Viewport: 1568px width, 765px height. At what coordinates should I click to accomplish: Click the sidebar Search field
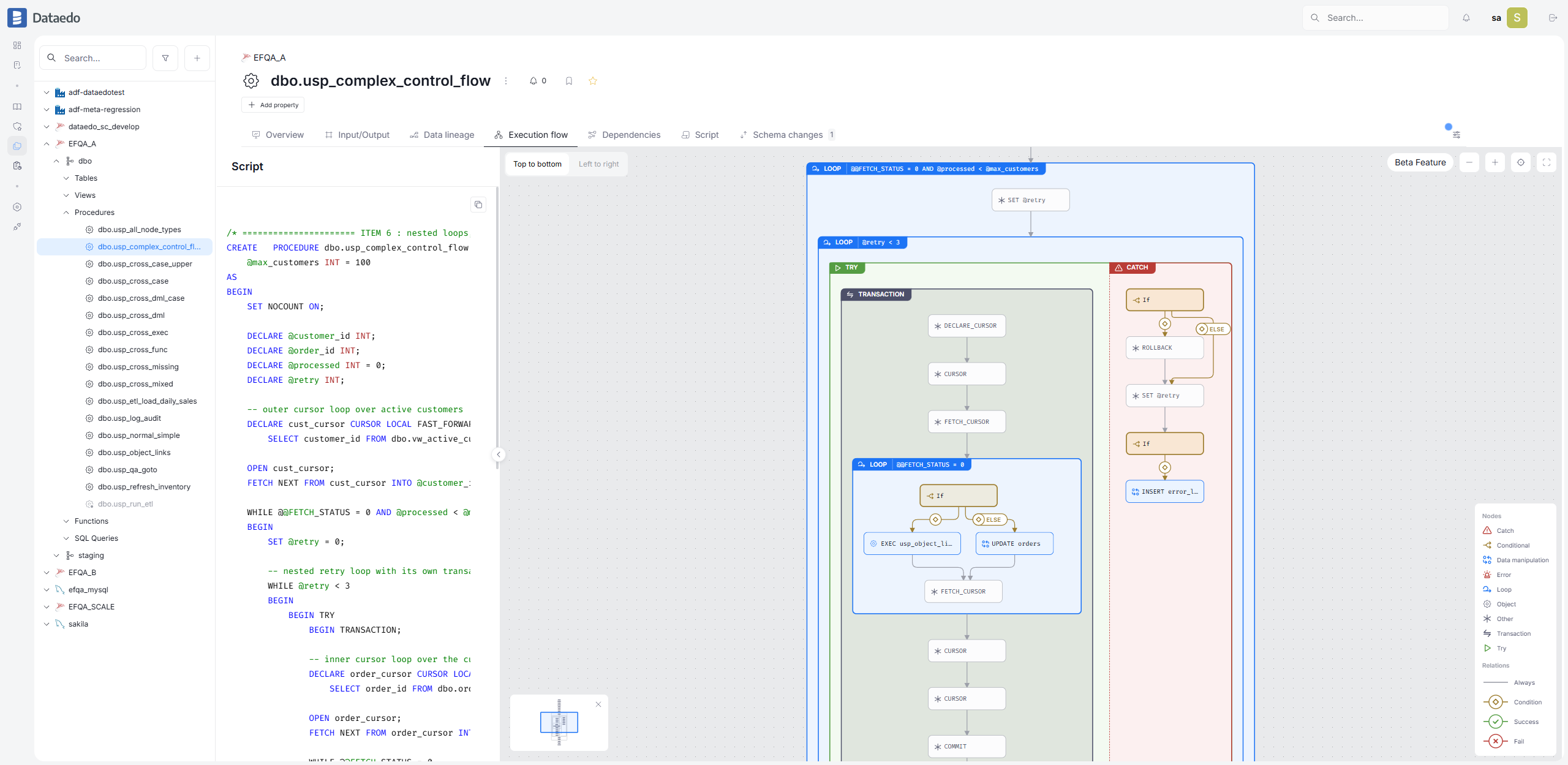pos(93,58)
